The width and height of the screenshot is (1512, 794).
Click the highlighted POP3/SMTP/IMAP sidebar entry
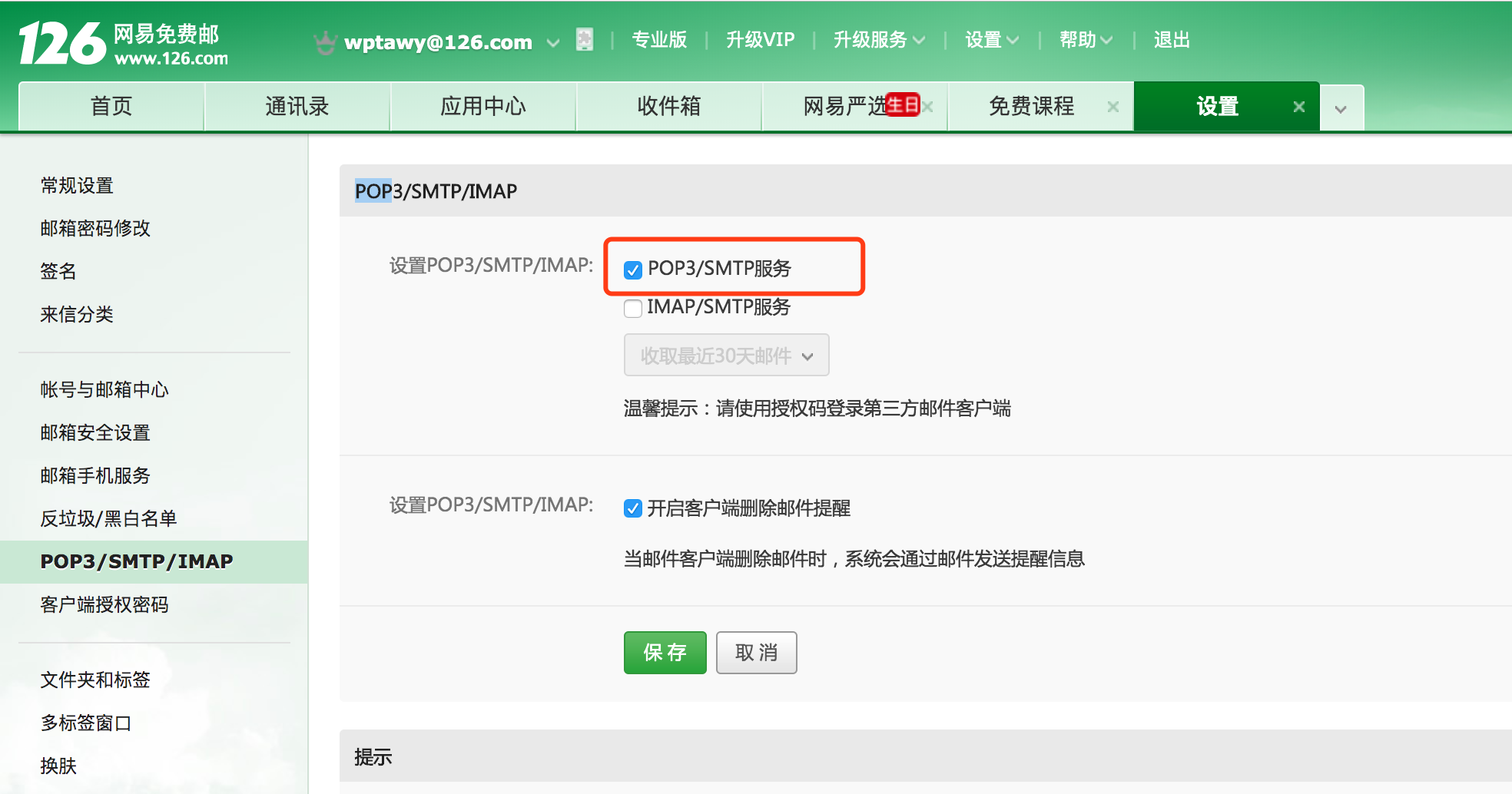coord(136,561)
